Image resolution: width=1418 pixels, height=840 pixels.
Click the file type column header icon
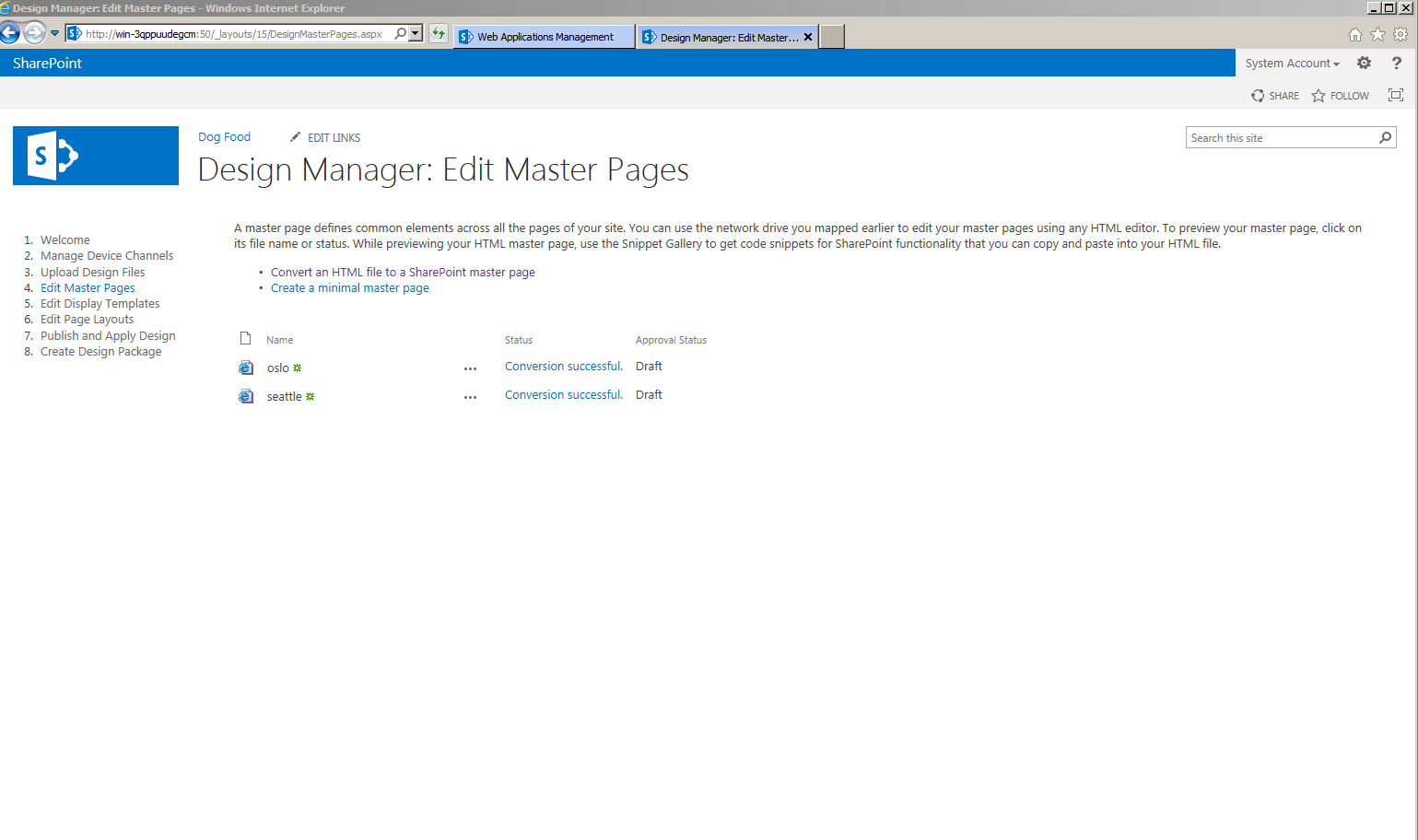point(245,338)
